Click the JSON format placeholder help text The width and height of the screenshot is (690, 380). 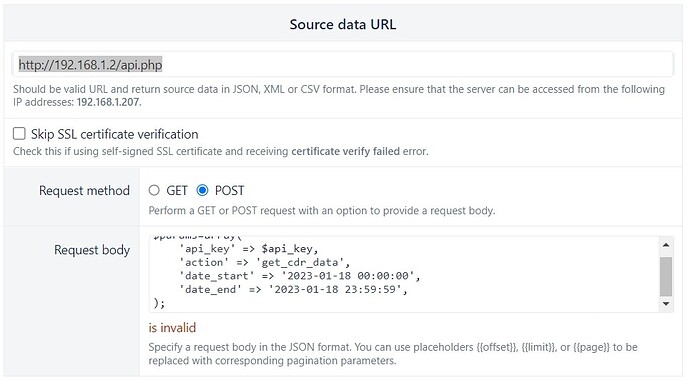coord(393,354)
